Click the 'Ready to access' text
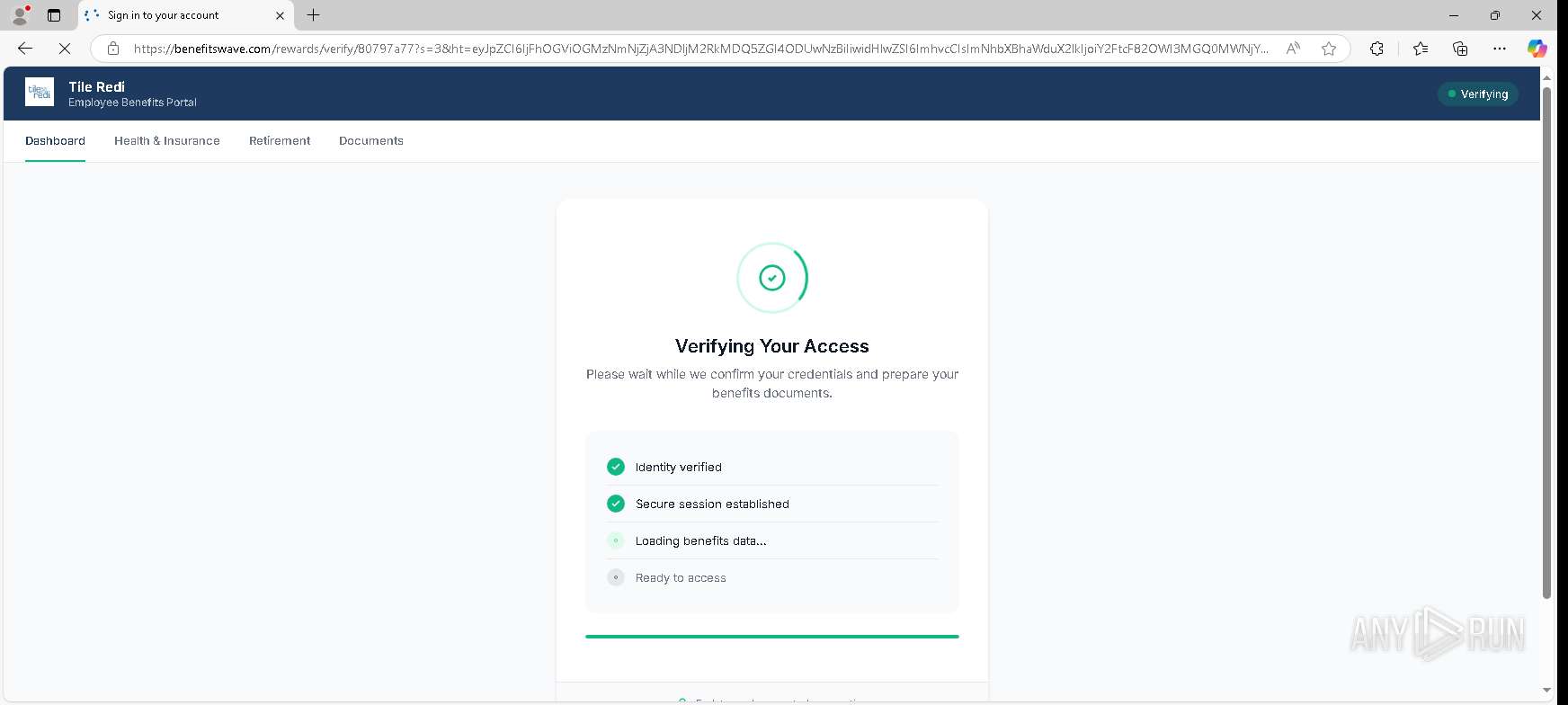Viewport: 1568px width, 705px height. [681, 578]
